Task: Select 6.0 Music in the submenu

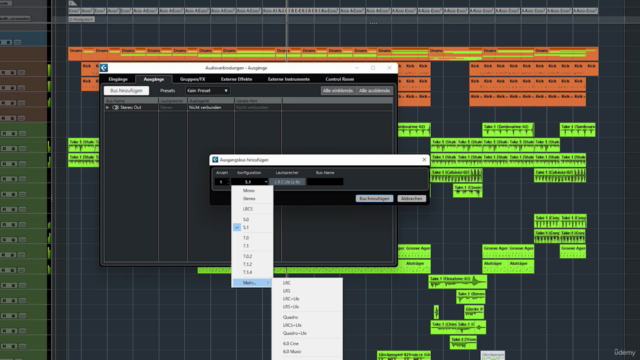Action: (x=307, y=351)
